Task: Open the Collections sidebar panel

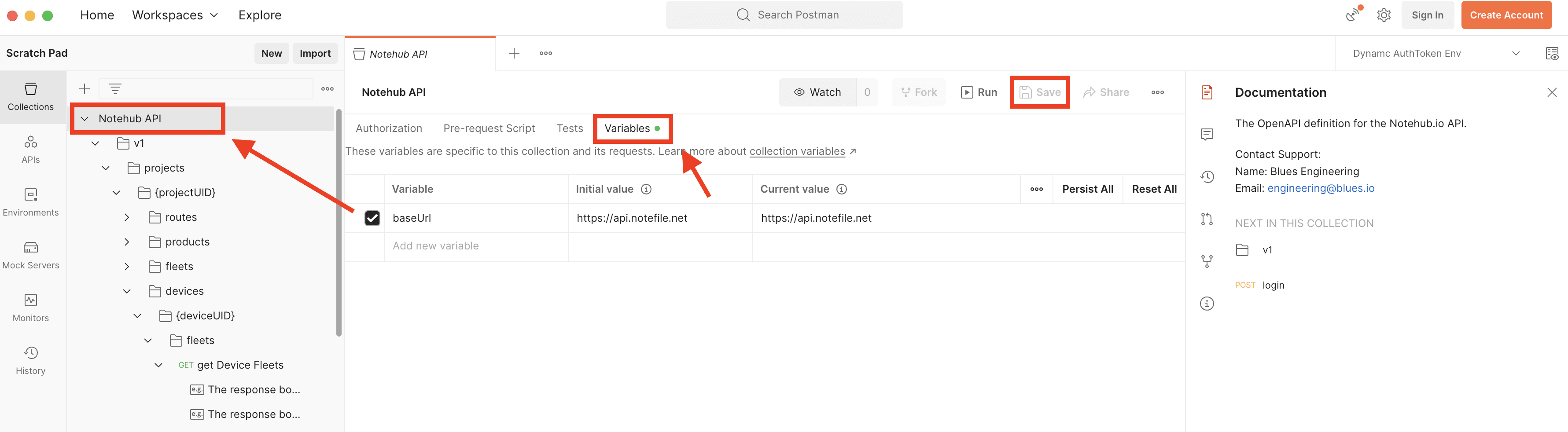Action: coord(31,97)
